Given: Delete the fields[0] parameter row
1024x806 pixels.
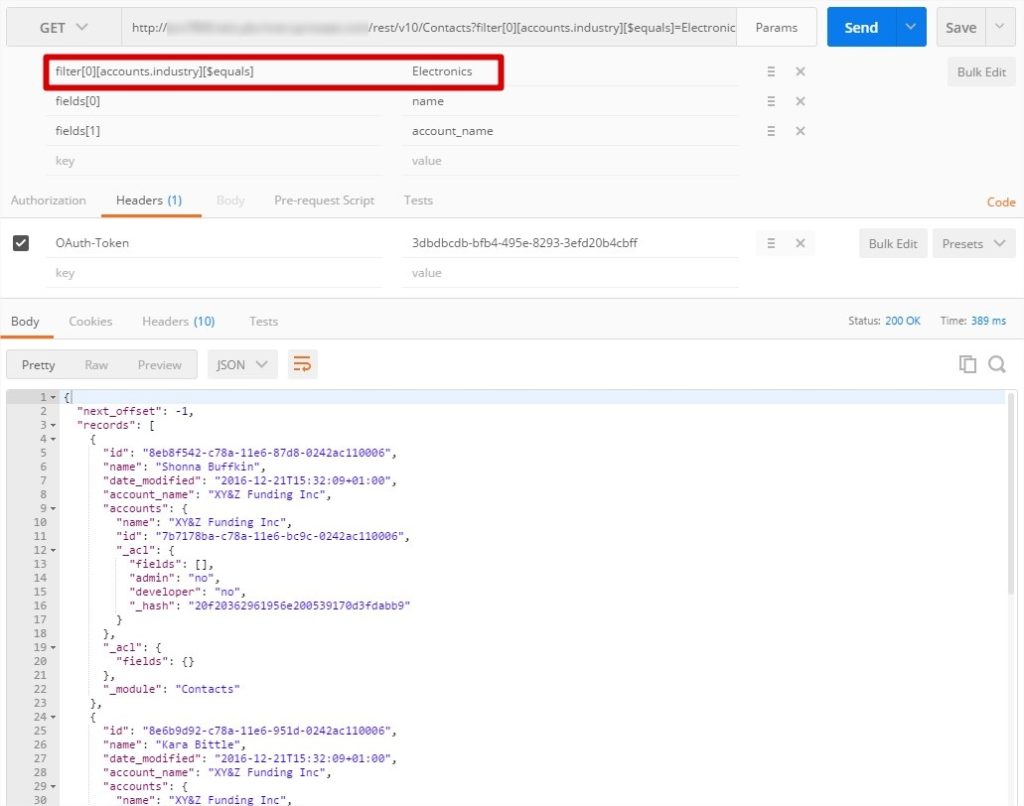Looking at the screenshot, I should click(800, 101).
